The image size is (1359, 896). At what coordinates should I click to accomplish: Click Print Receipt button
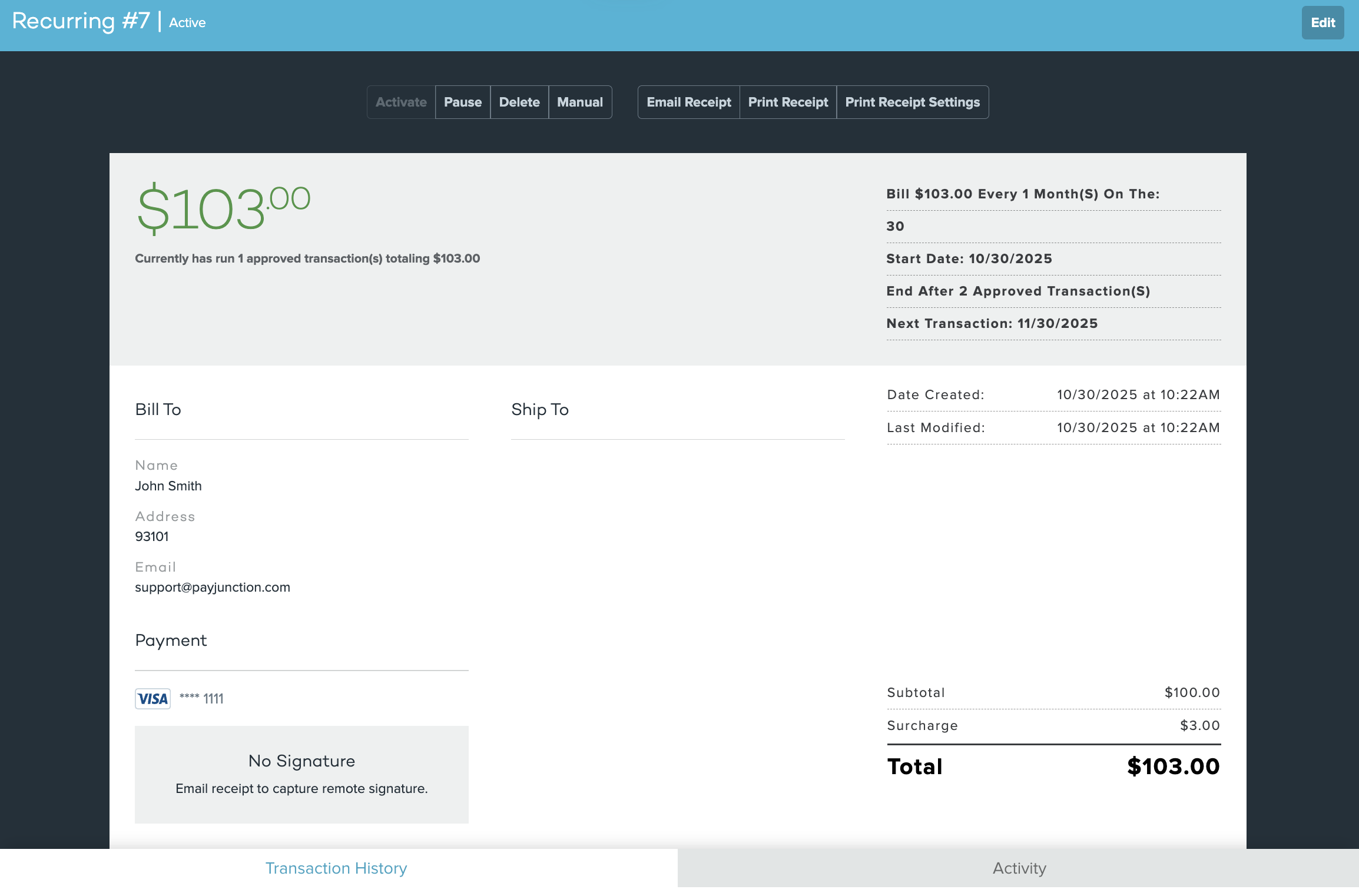pyautogui.click(x=788, y=102)
